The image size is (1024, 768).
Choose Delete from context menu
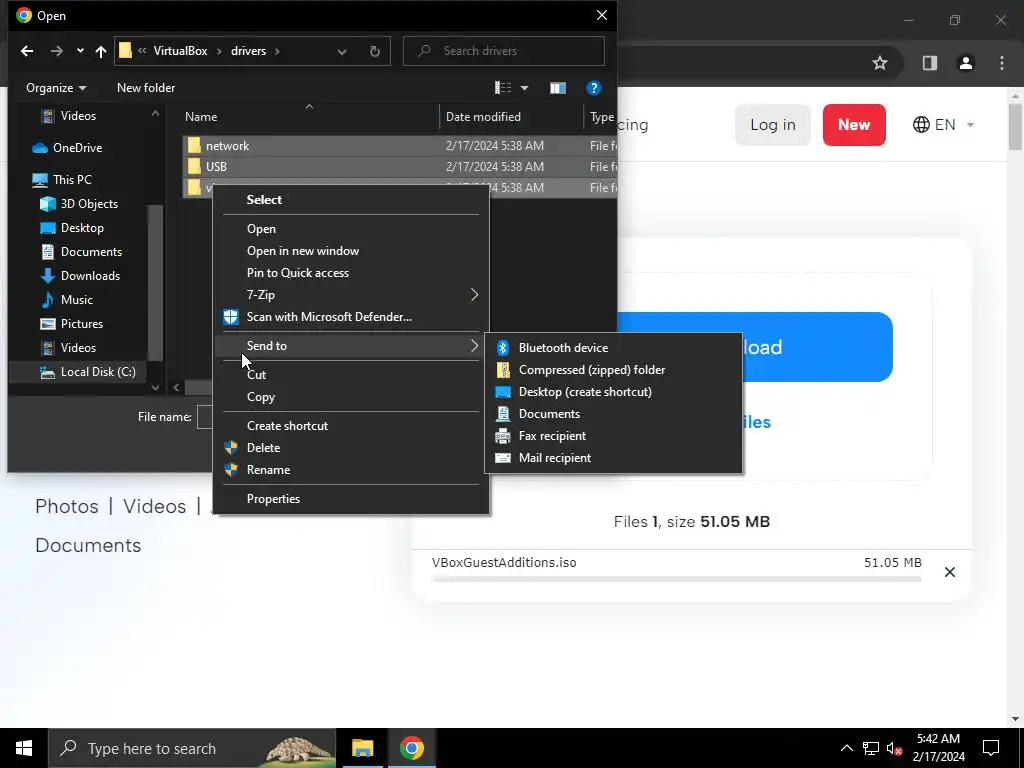click(x=351, y=448)
